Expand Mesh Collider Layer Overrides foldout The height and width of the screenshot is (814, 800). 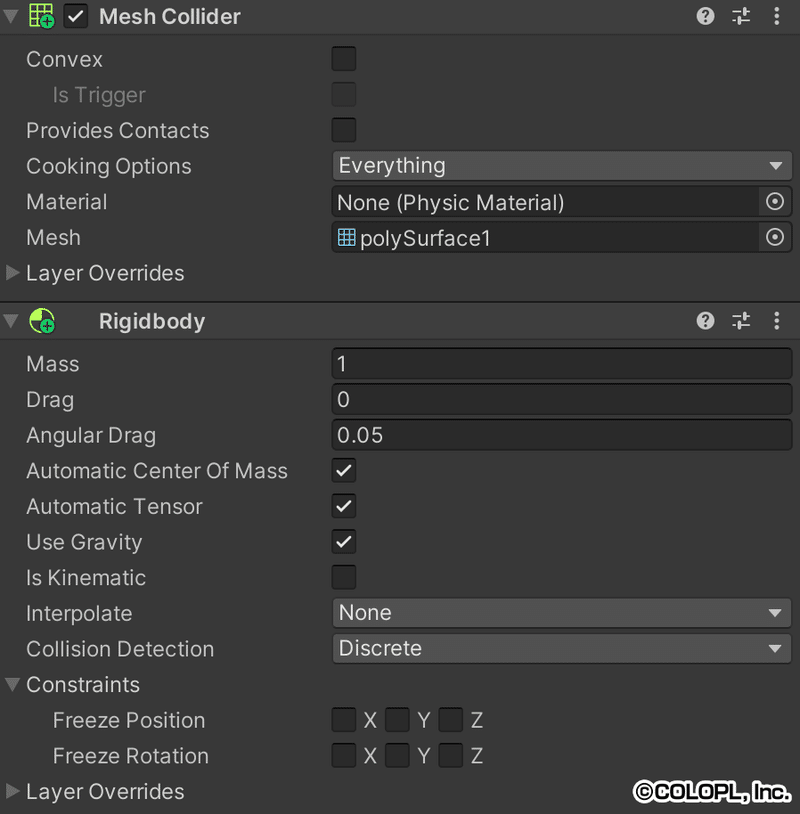click(13, 273)
